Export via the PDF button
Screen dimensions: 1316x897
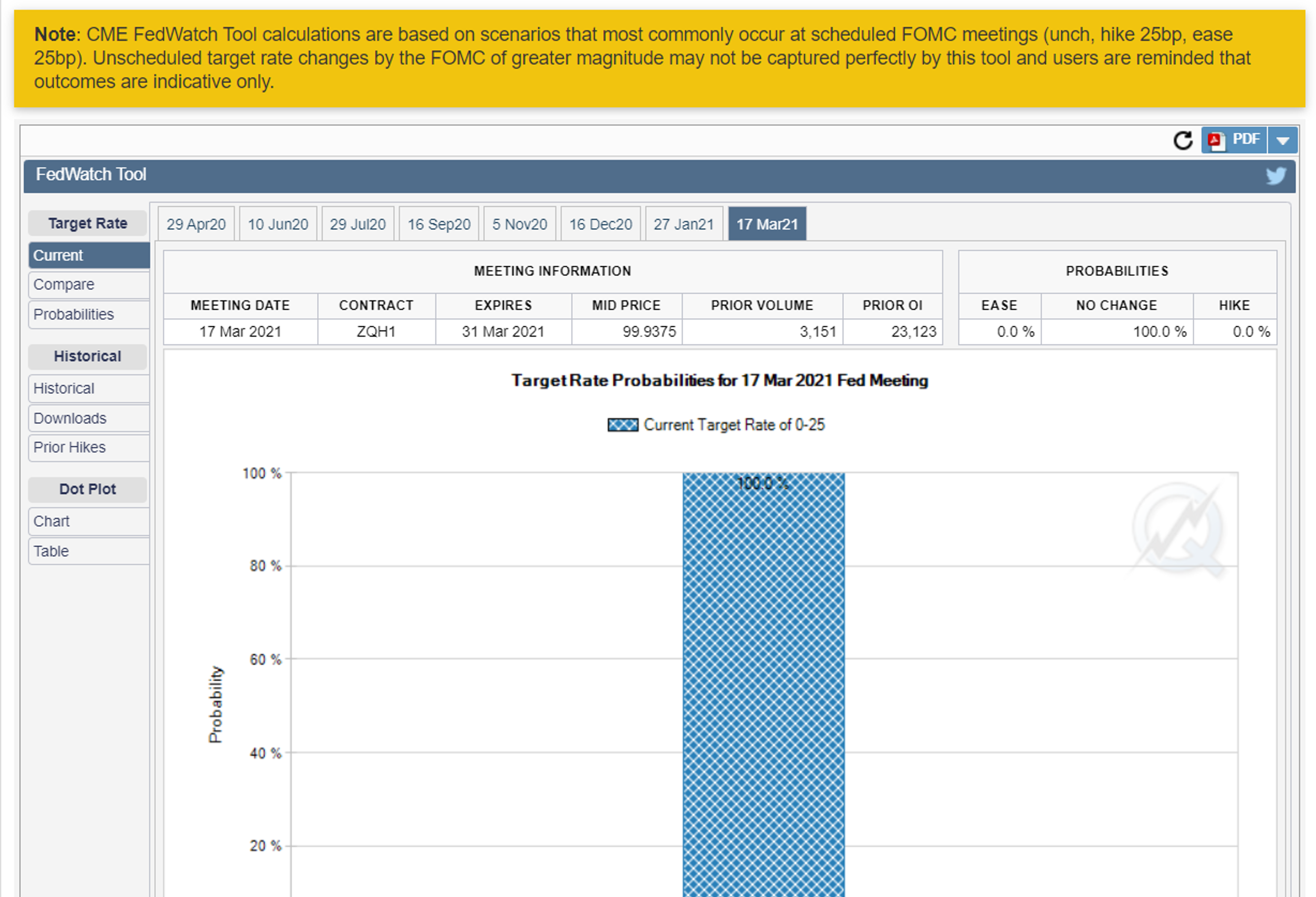(x=1234, y=140)
